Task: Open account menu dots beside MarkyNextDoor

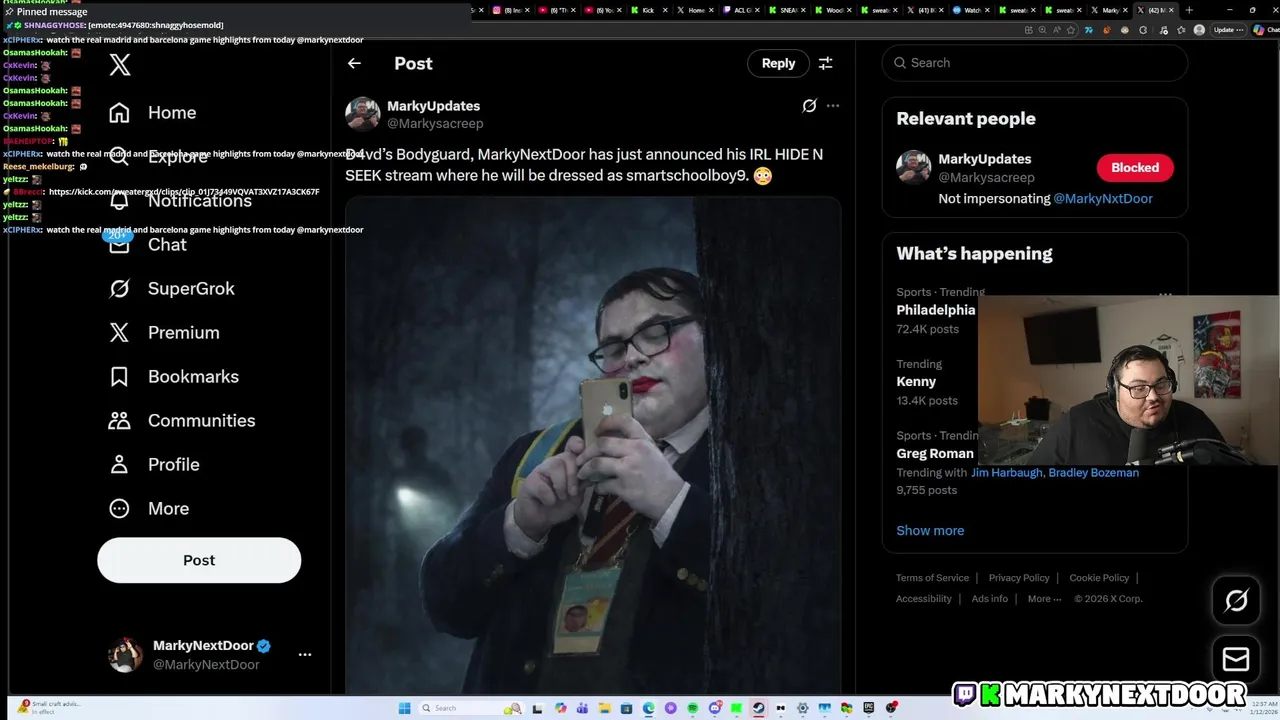Action: (x=305, y=655)
